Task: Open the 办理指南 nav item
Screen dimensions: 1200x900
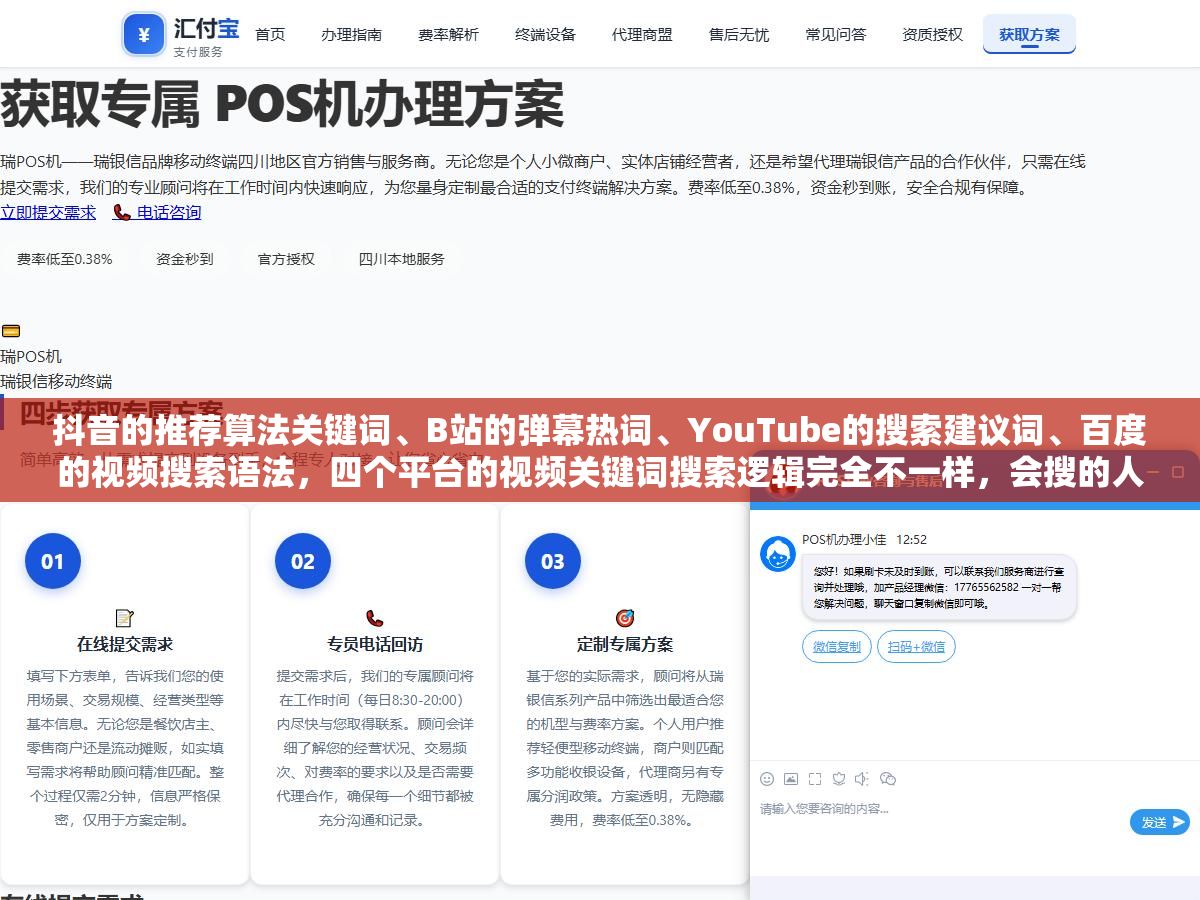Action: [x=351, y=34]
